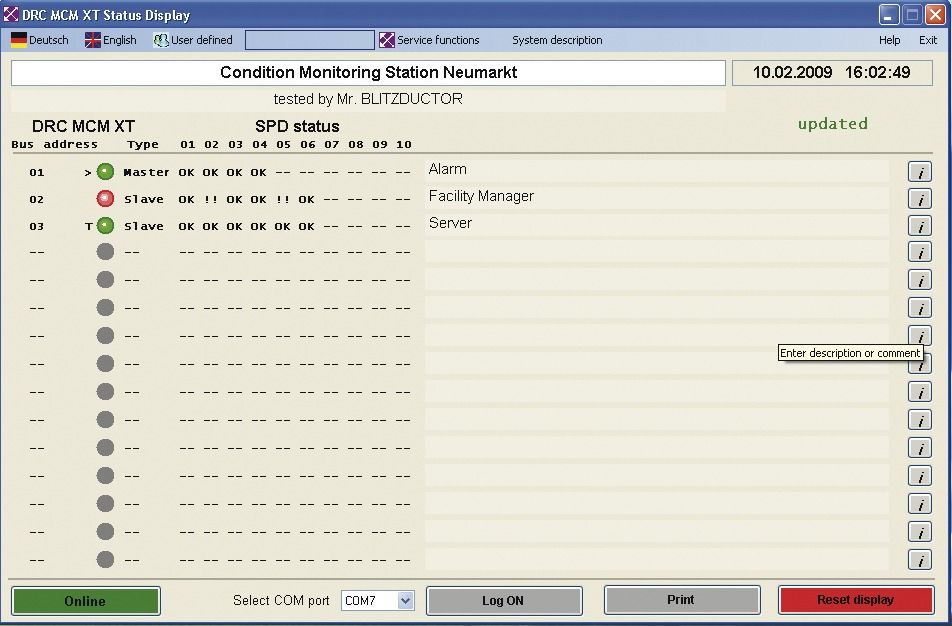
Task: Open the COM port dropdown
Action: [404, 600]
